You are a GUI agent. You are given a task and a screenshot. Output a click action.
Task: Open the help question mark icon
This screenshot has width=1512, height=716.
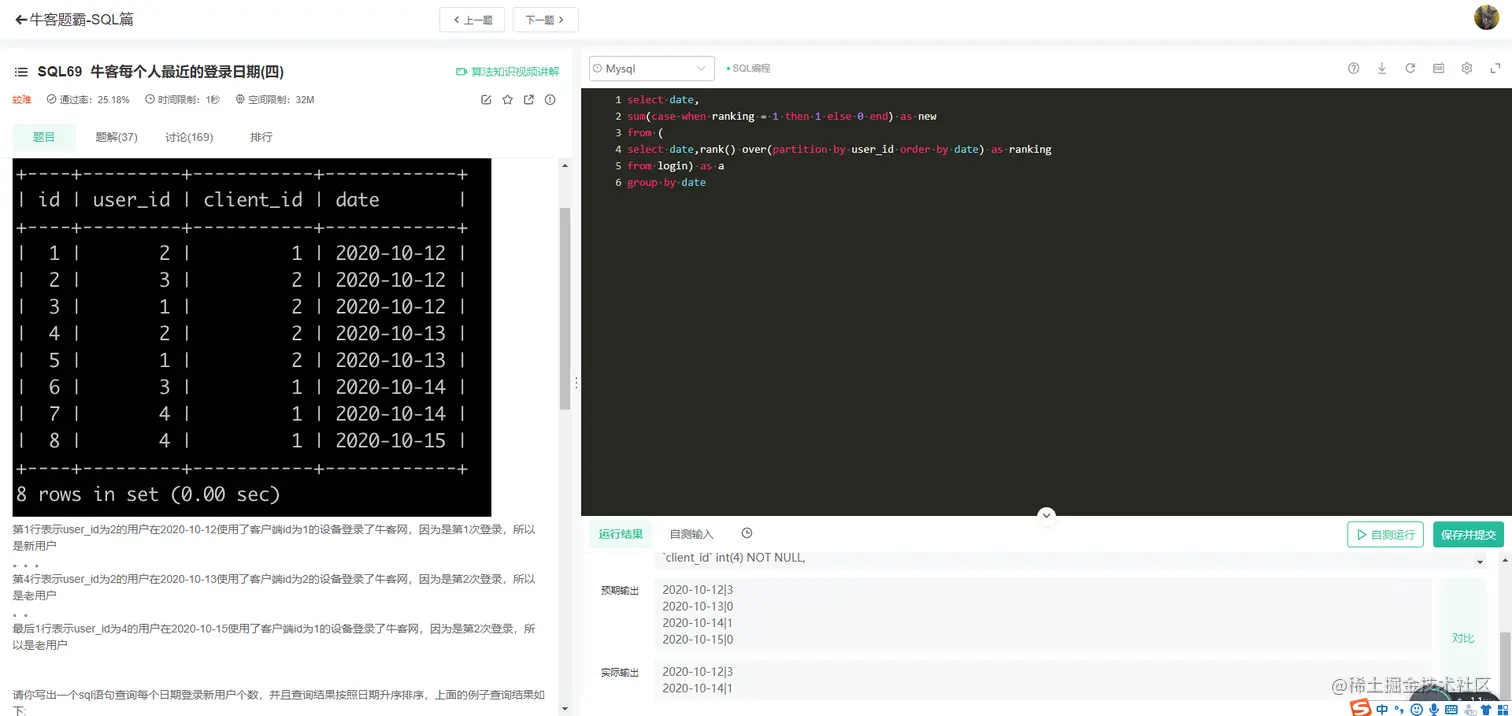click(x=1353, y=68)
